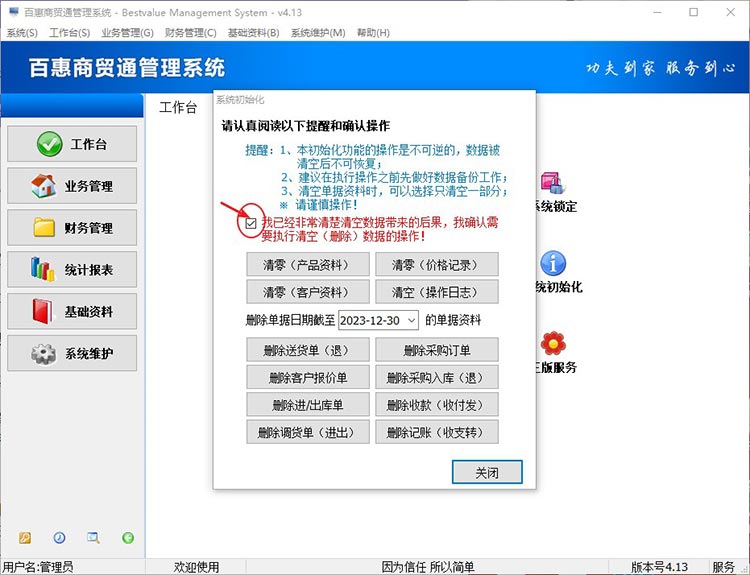Click 删除送货单（退）button
Screen dimensions: 750x575
point(308,350)
